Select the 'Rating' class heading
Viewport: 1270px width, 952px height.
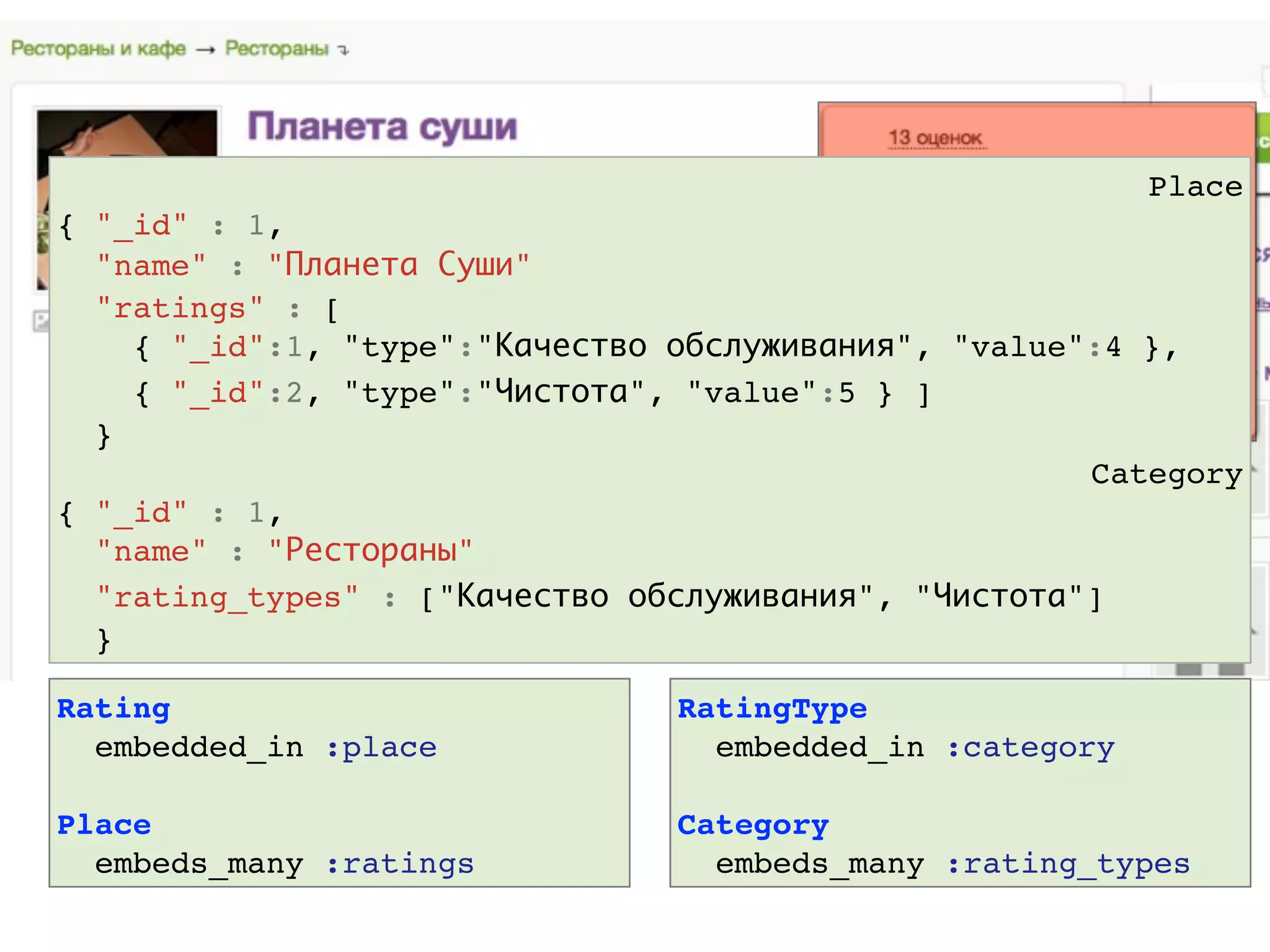(x=113, y=709)
